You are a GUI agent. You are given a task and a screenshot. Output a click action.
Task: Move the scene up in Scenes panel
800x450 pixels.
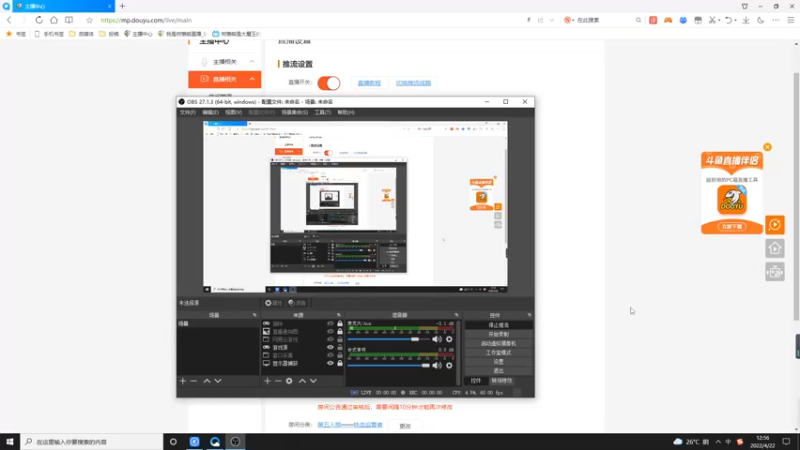[x=207, y=381]
